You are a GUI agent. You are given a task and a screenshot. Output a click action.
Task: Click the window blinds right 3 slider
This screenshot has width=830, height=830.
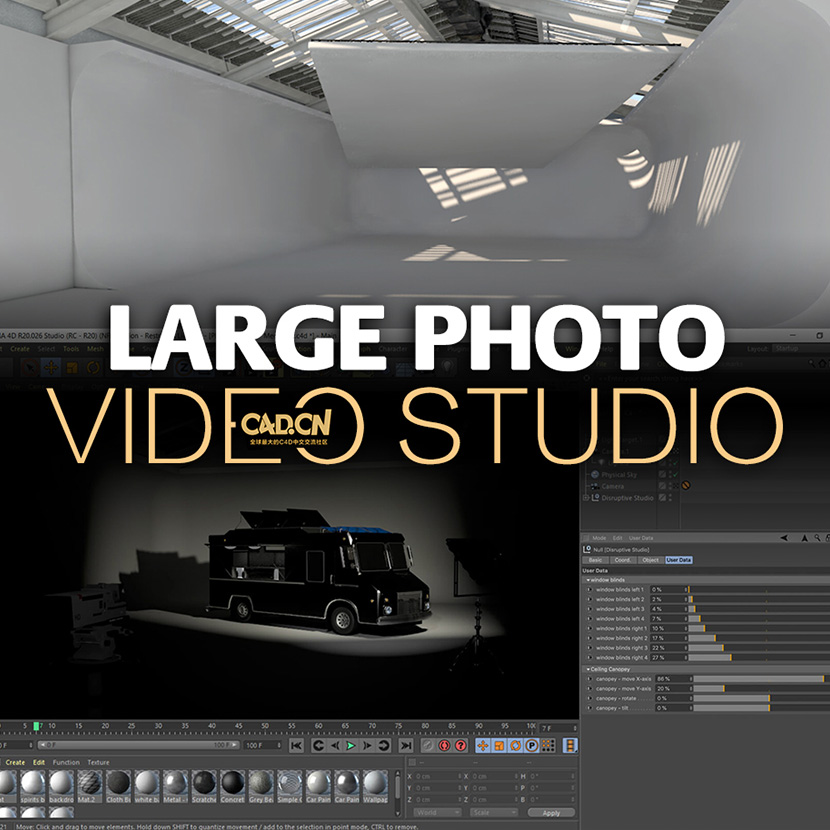coord(759,648)
